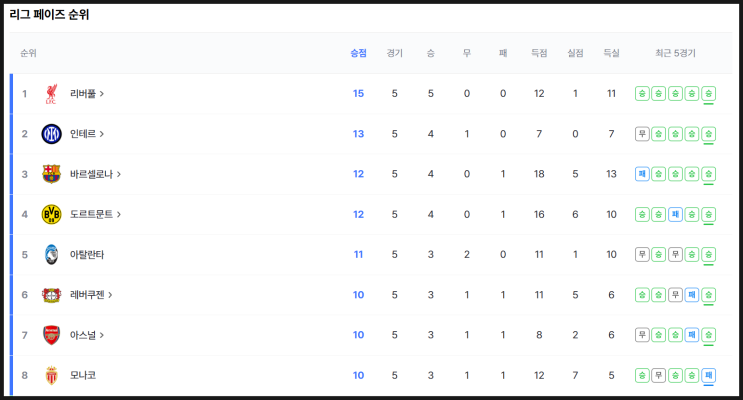Select the Atalanta club crest
The height and width of the screenshot is (400, 743).
[x=51, y=255]
